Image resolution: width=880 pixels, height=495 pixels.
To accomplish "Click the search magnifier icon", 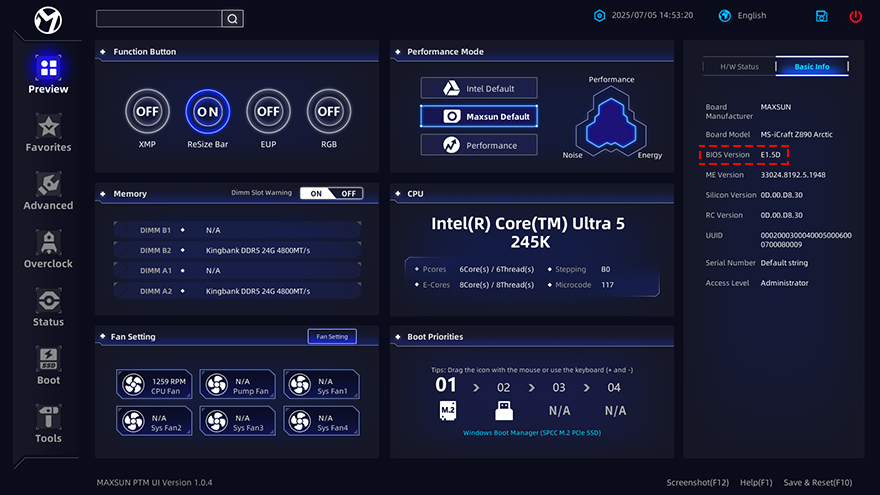I will [232, 19].
